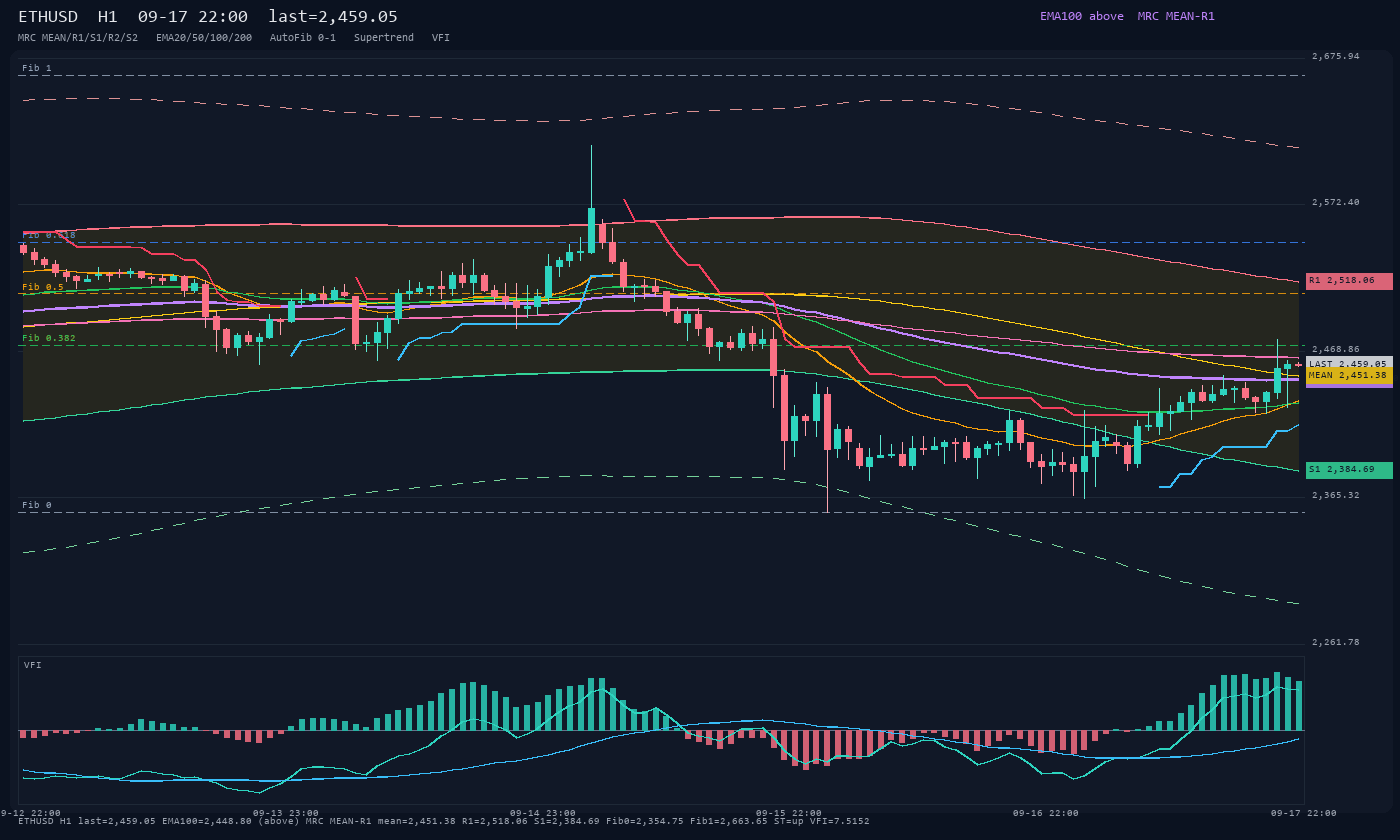Click the VFI label inside the indicator panel
Image resolution: width=1400 pixels, height=840 pixels.
coord(33,665)
